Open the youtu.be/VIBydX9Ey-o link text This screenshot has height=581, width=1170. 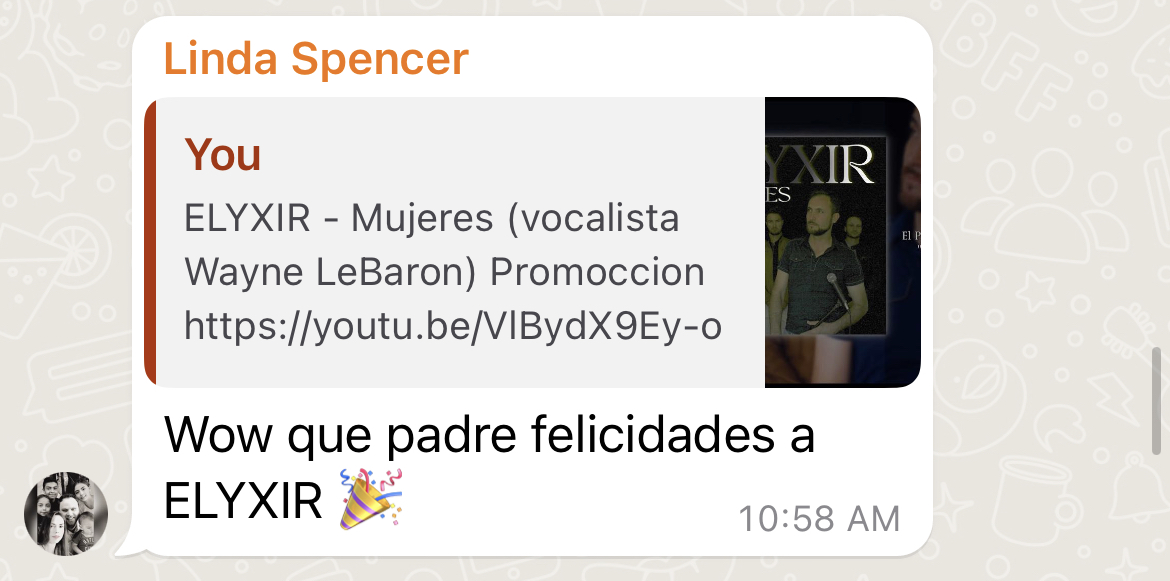tap(453, 326)
